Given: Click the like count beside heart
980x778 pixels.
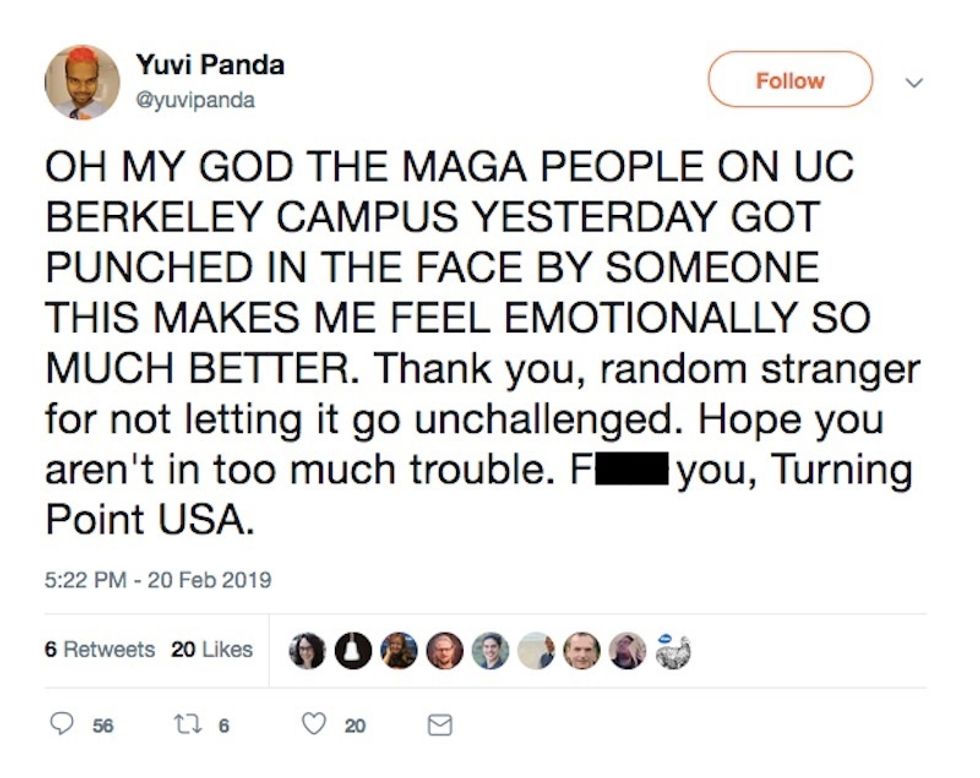Looking at the screenshot, I should (x=355, y=727).
